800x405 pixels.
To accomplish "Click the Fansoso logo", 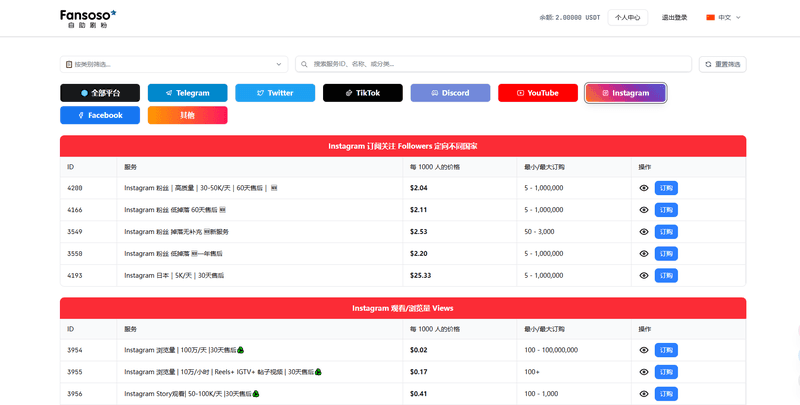I will coord(88,18).
